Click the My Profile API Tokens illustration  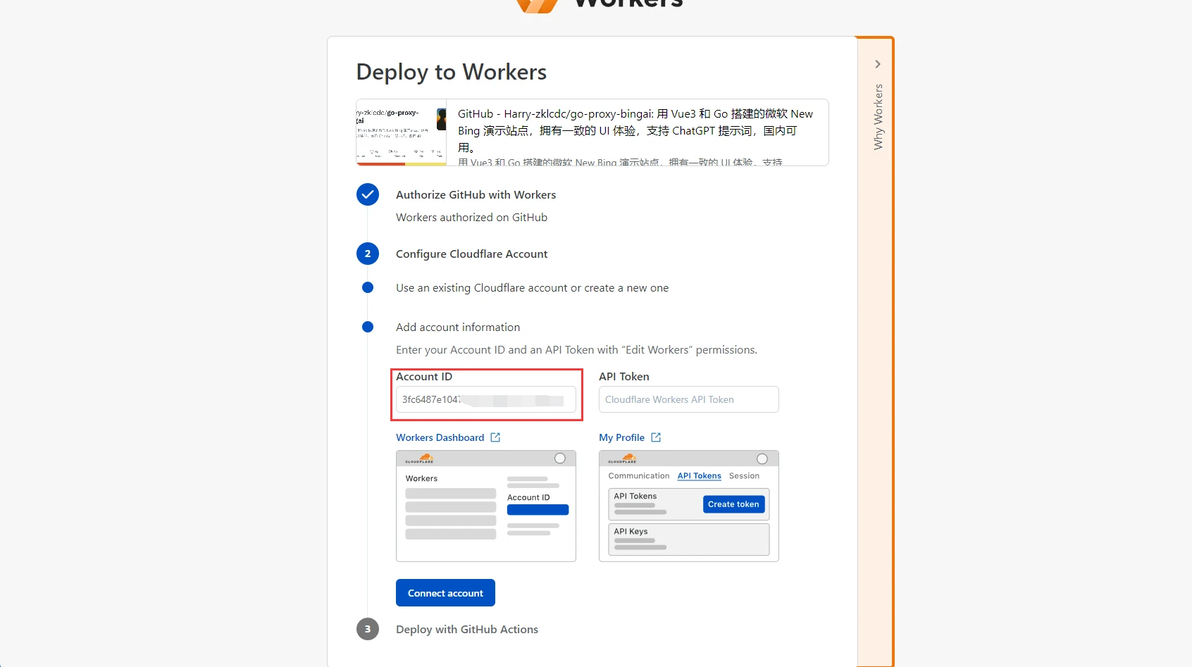(x=689, y=506)
